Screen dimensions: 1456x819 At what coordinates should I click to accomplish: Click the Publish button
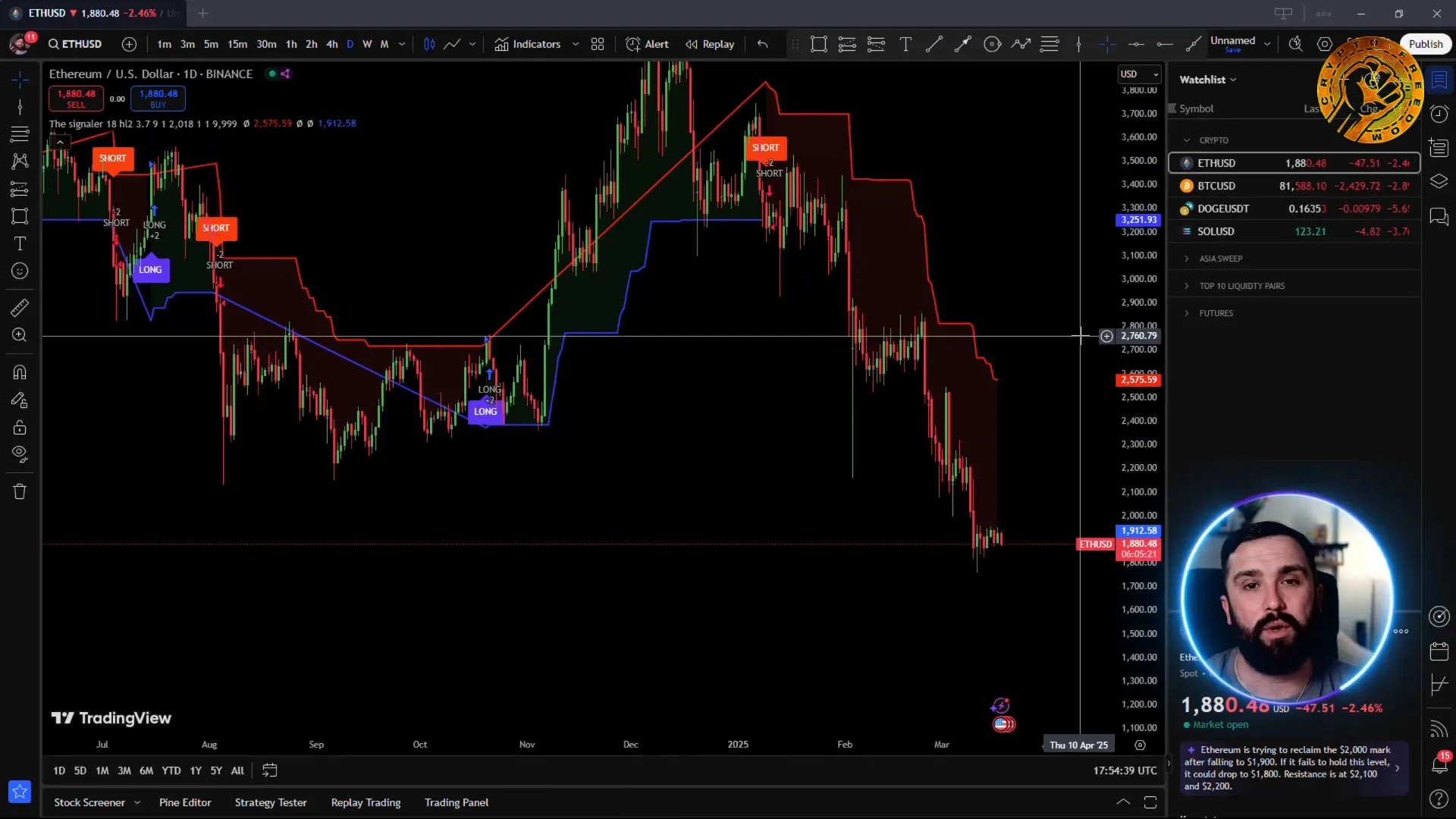[x=1425, y=44]
